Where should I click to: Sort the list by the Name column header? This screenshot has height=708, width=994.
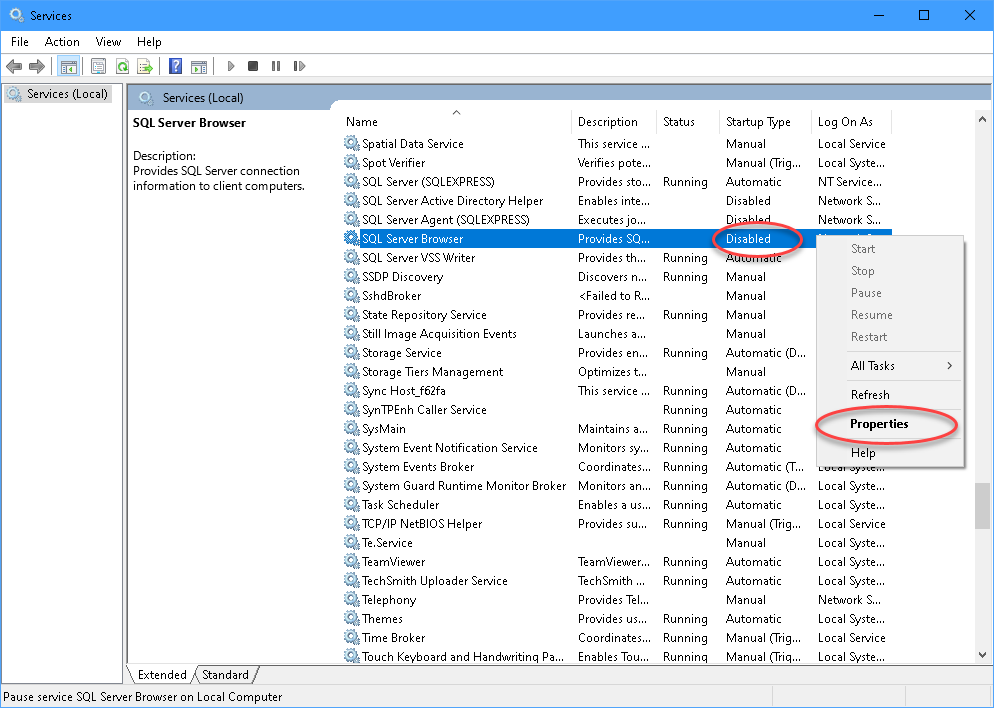tap(362, 122)
